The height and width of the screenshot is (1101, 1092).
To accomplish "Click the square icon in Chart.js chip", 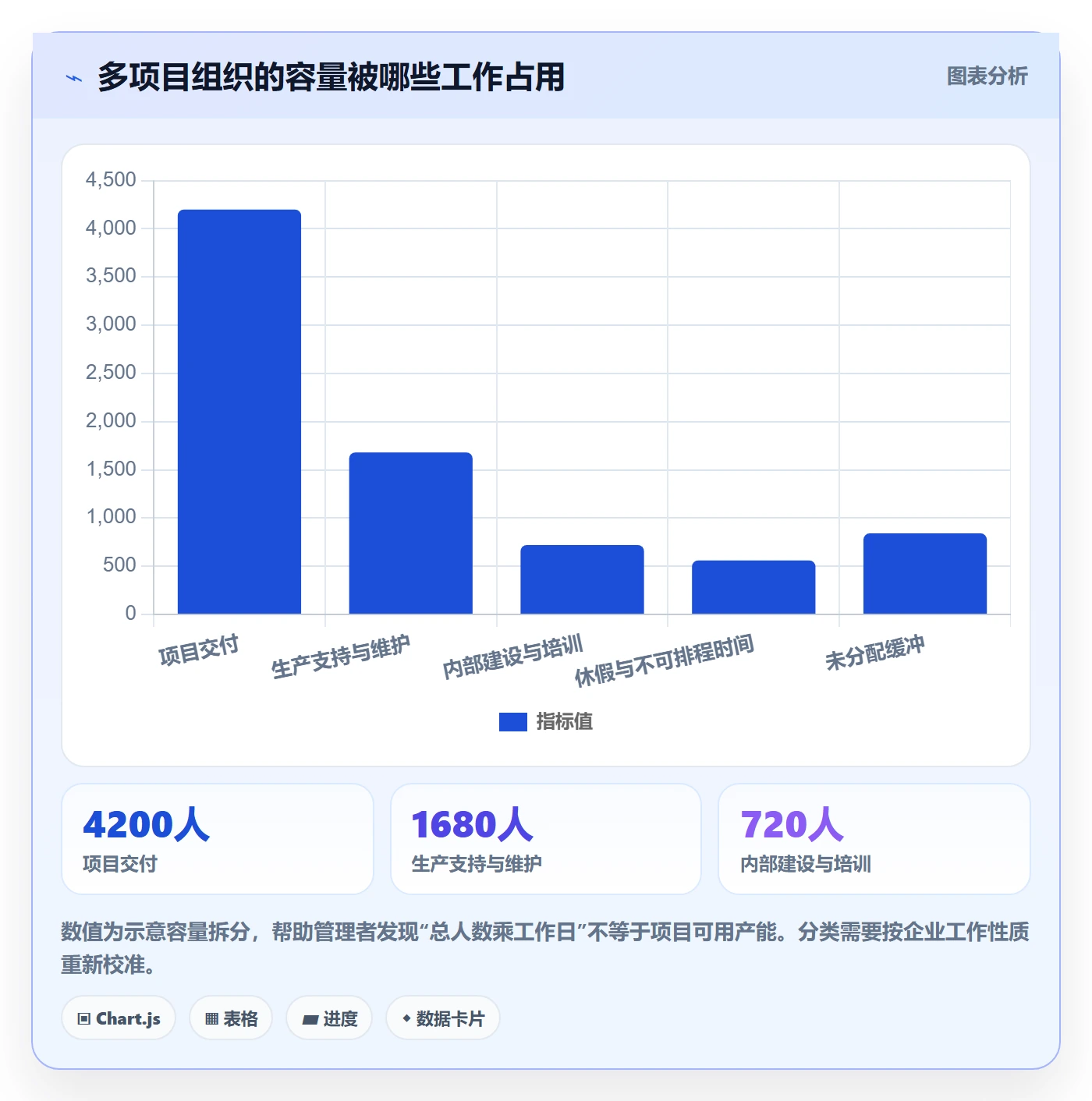I will [x=84, y=1019].
